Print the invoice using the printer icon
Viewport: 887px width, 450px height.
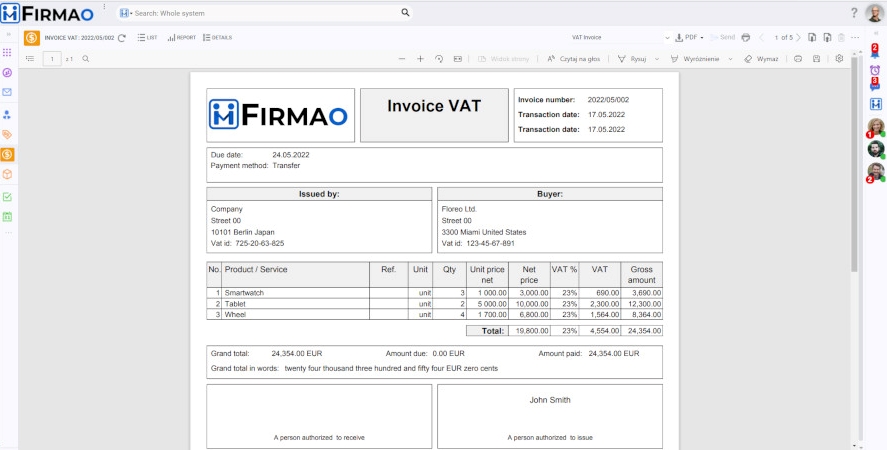pos(746,37)
